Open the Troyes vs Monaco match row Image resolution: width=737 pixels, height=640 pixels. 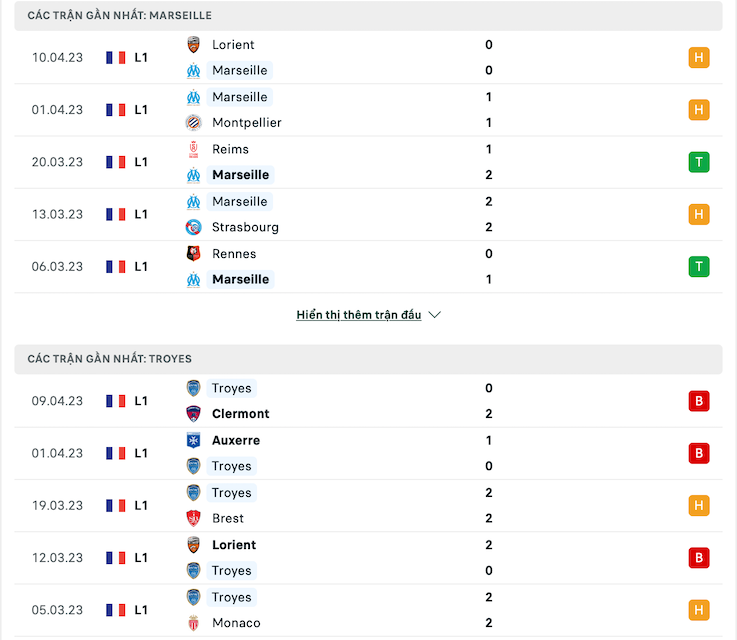click(x=368, y=610)
